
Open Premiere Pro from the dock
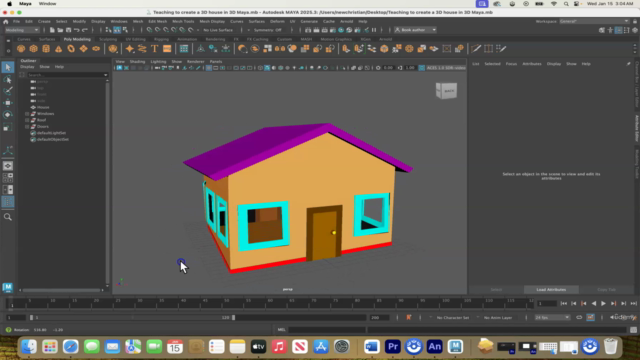[393, 347]
